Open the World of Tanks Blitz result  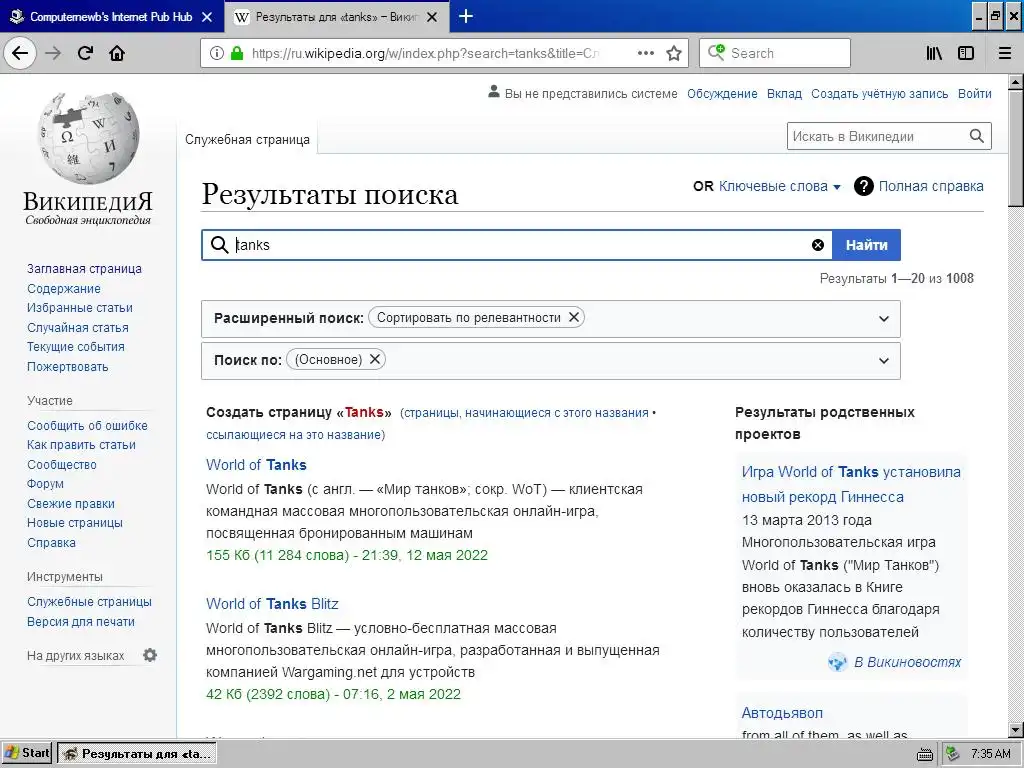pyautogui.click(x=272, y=604)
